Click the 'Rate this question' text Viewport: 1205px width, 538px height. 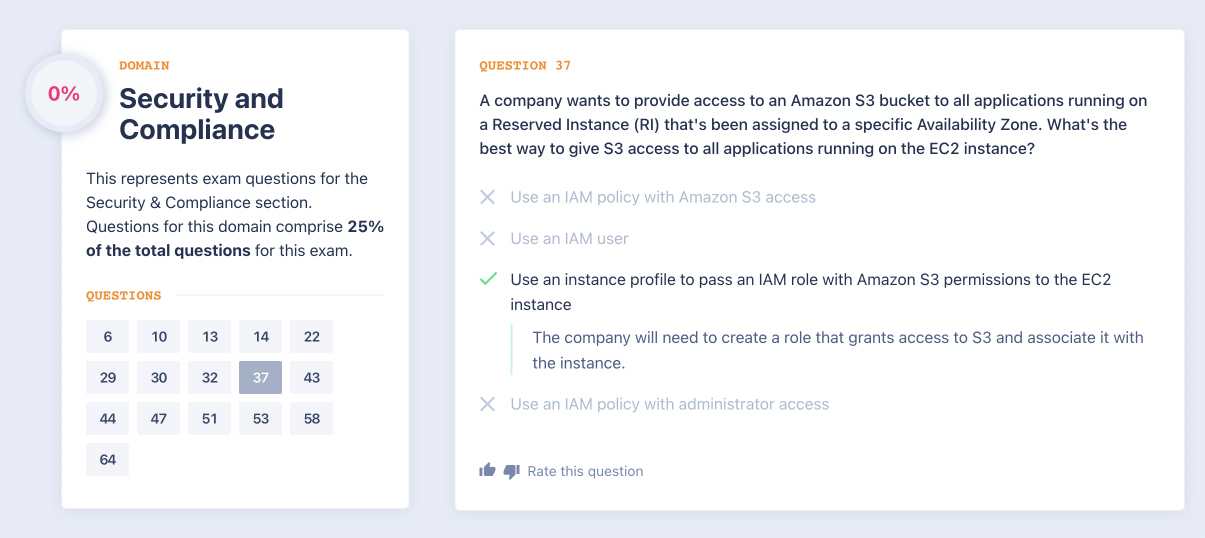click(585, 471)
